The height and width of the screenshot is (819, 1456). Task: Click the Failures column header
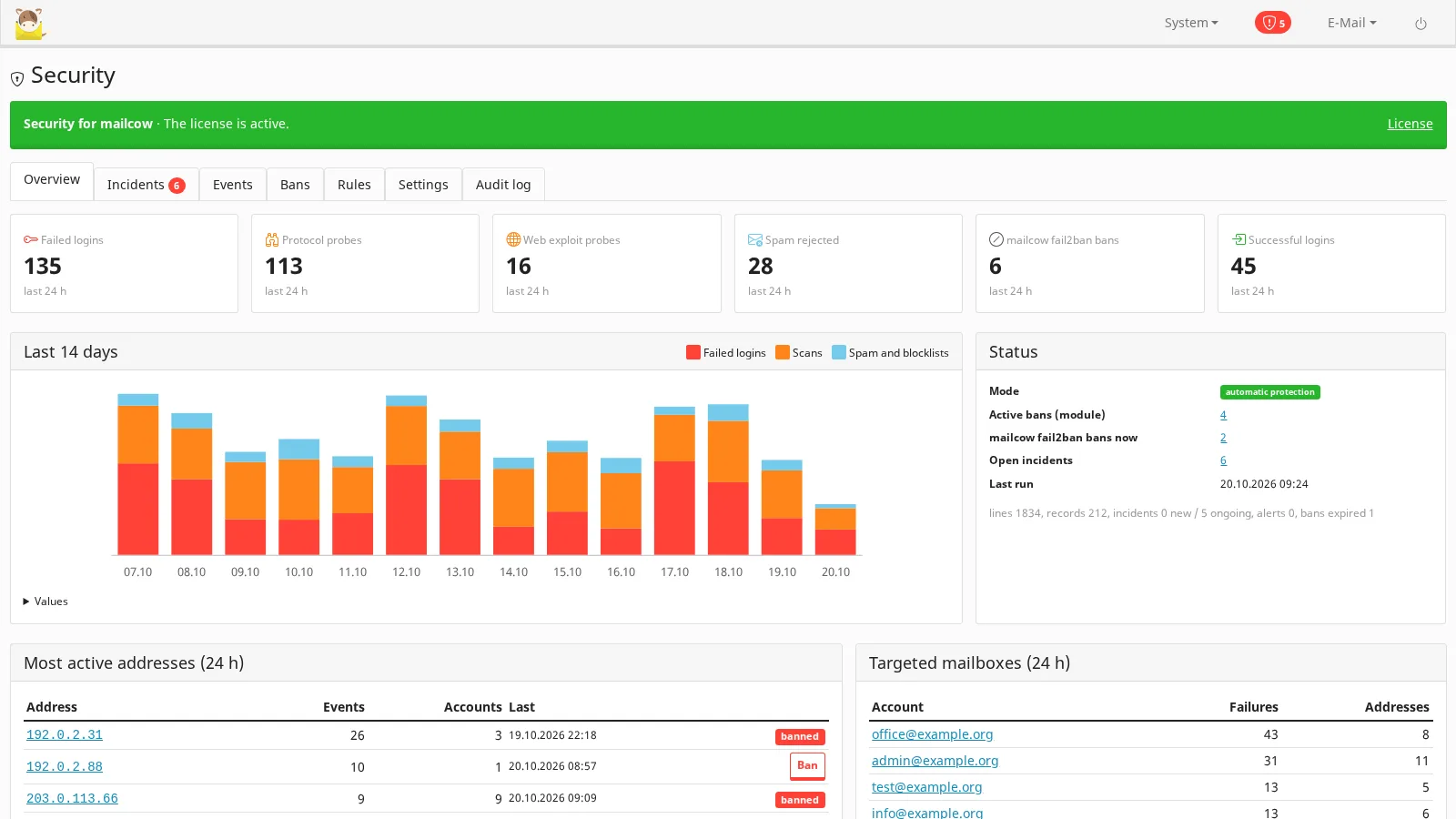[x=1254, y=707]
